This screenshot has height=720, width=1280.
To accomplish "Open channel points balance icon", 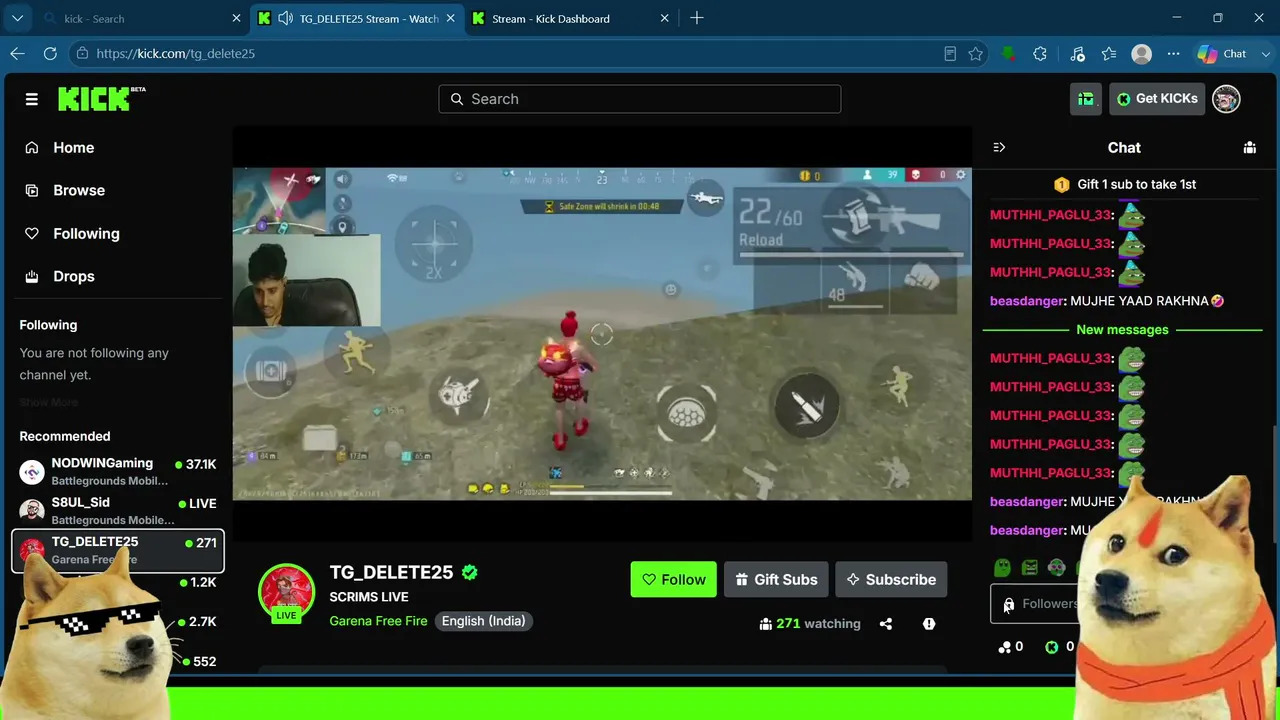I will (1004, 647).
